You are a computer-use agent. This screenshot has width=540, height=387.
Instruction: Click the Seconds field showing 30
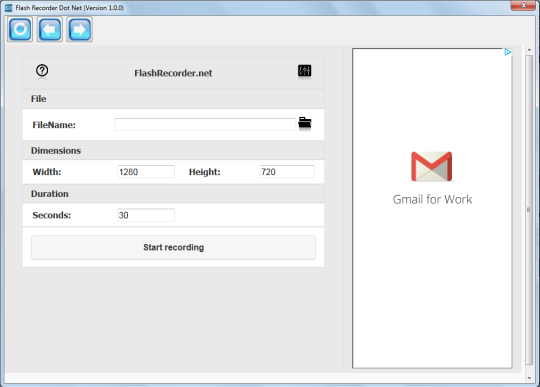pos(146,215)
